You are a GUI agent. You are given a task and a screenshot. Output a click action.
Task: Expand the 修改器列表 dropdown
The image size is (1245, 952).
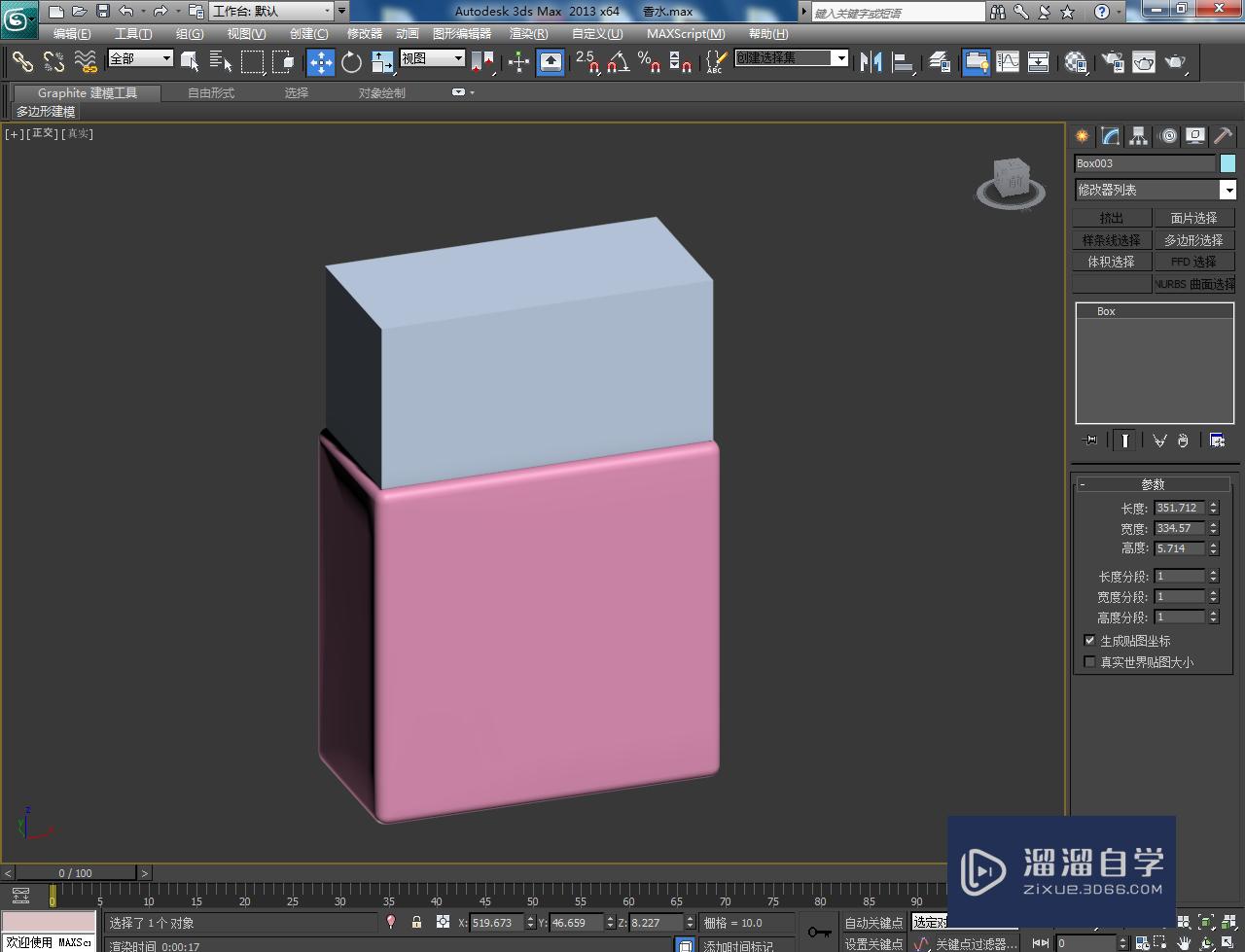(x=1228, y=190)
